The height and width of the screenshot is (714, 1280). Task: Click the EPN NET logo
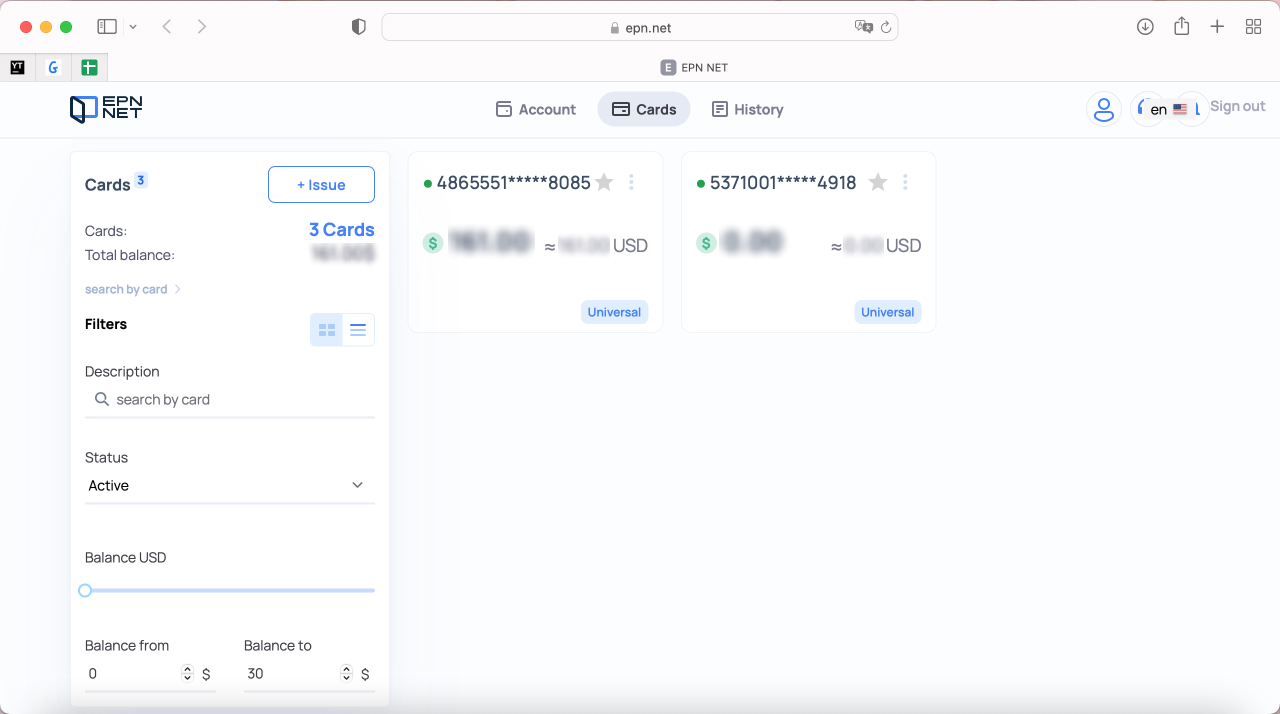coord(106,109)
